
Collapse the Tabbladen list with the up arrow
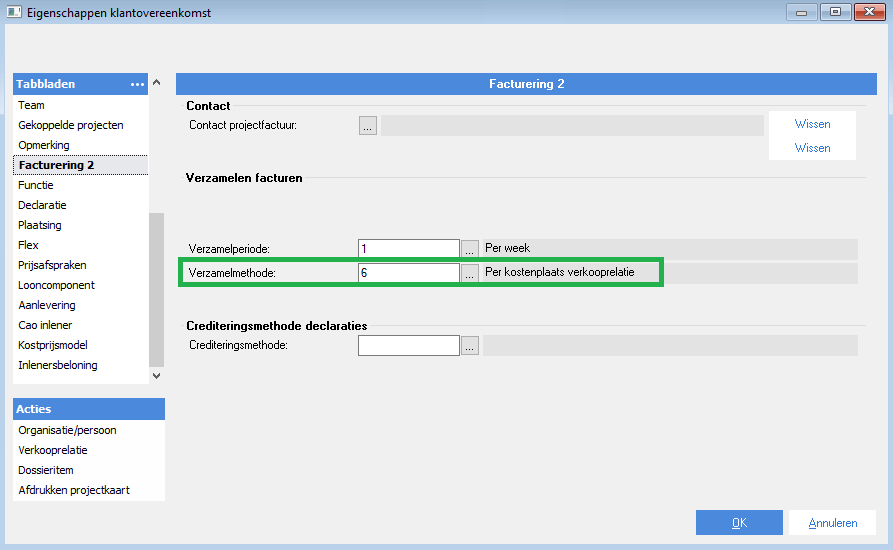(x=157, y=83)
